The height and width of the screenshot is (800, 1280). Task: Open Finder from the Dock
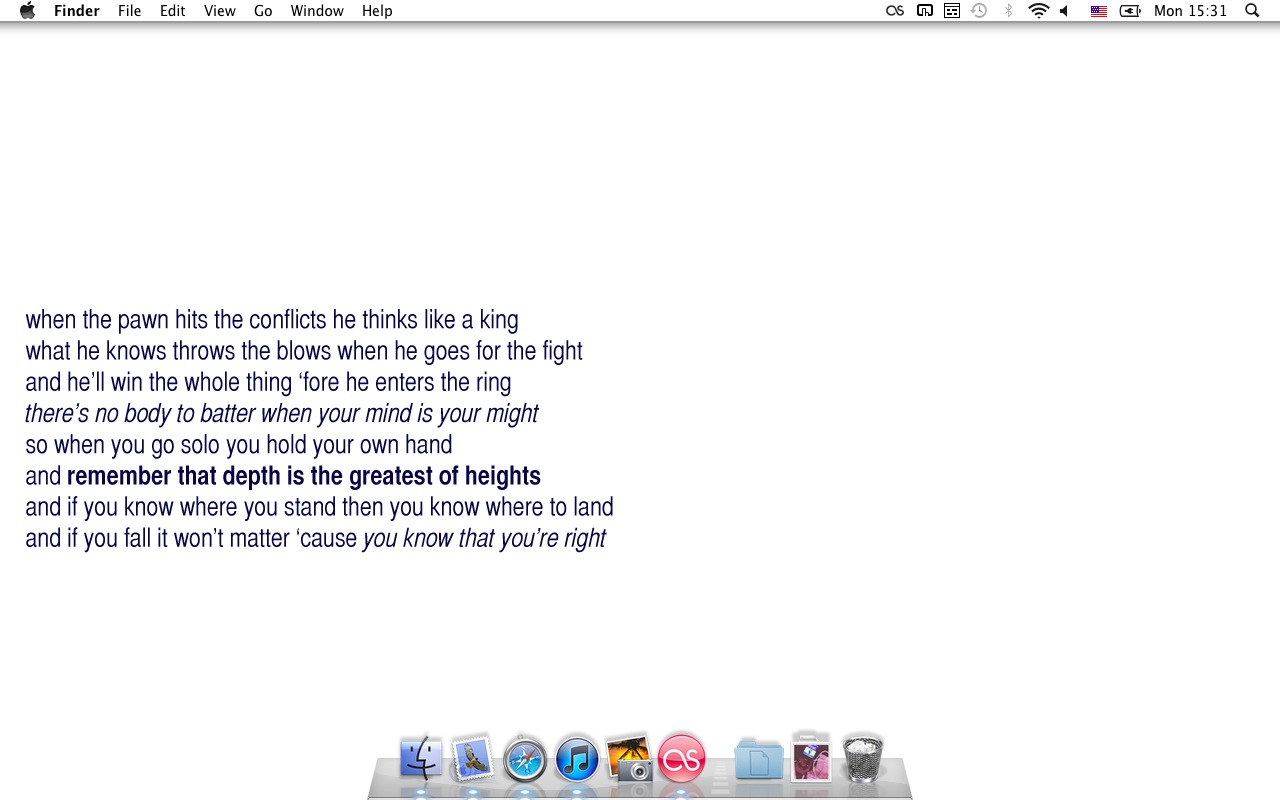421,759
